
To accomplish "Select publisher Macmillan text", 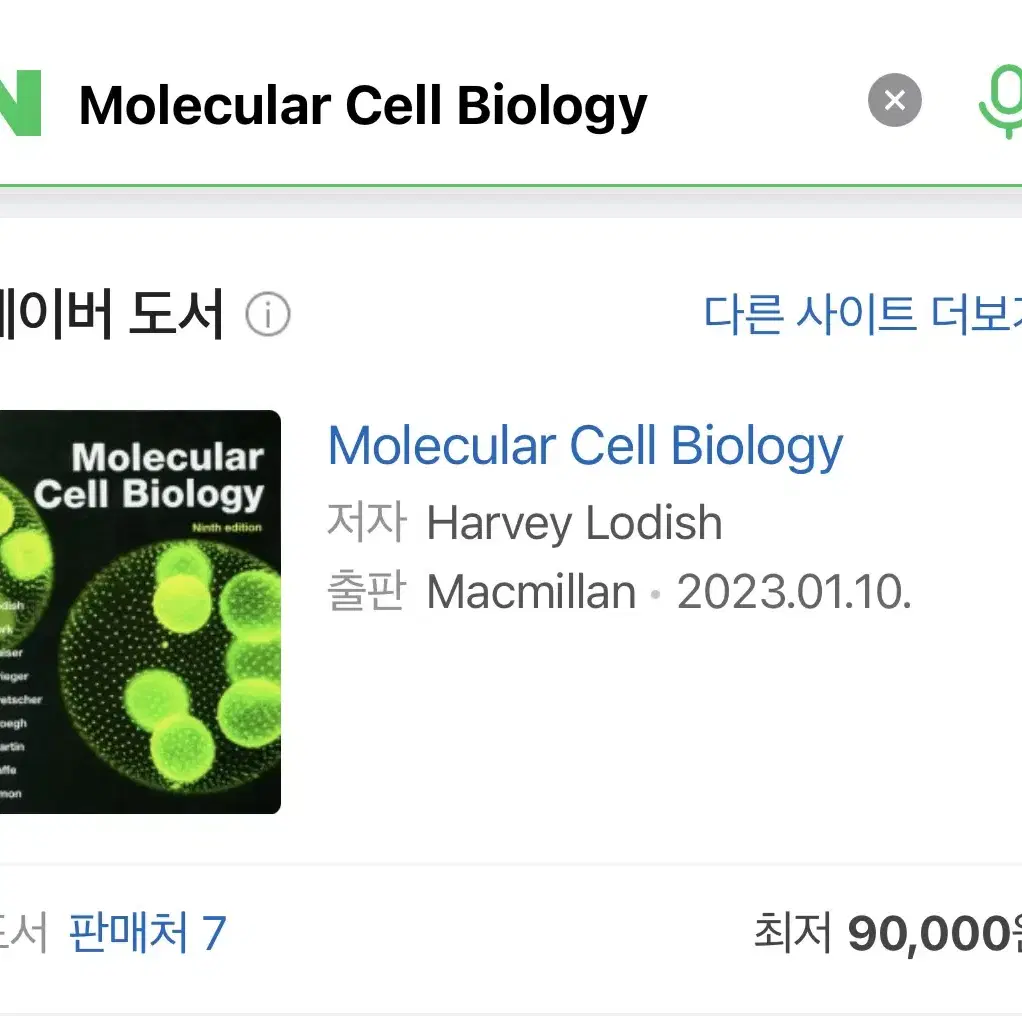I will click(531, 592).
